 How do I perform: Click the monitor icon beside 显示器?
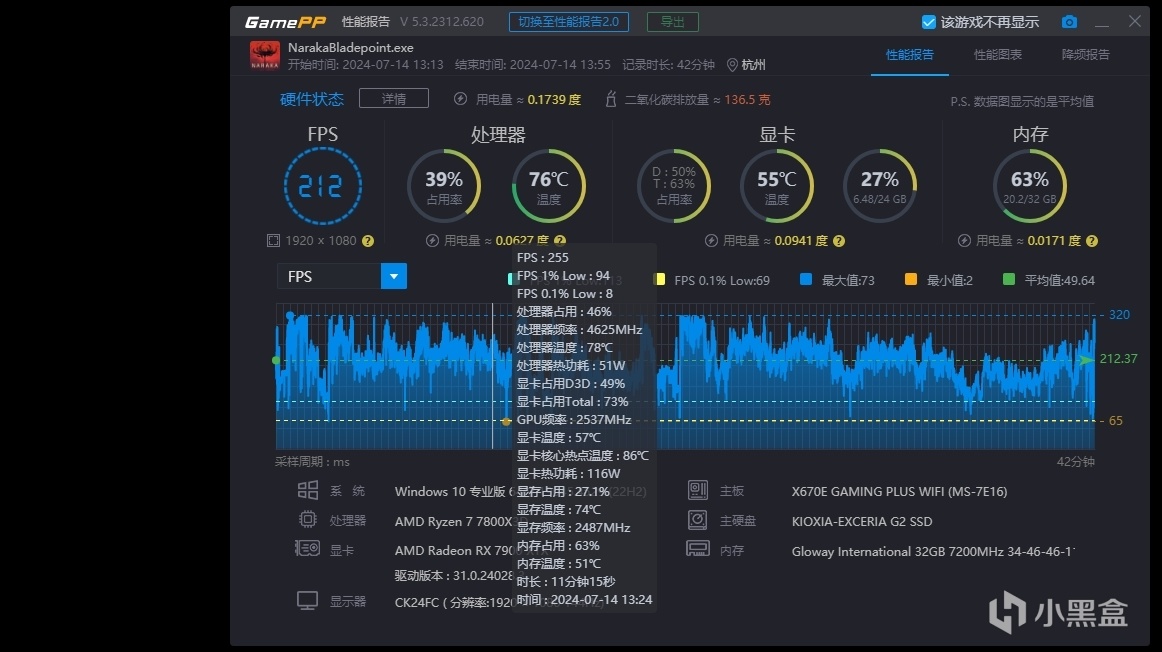308,600
